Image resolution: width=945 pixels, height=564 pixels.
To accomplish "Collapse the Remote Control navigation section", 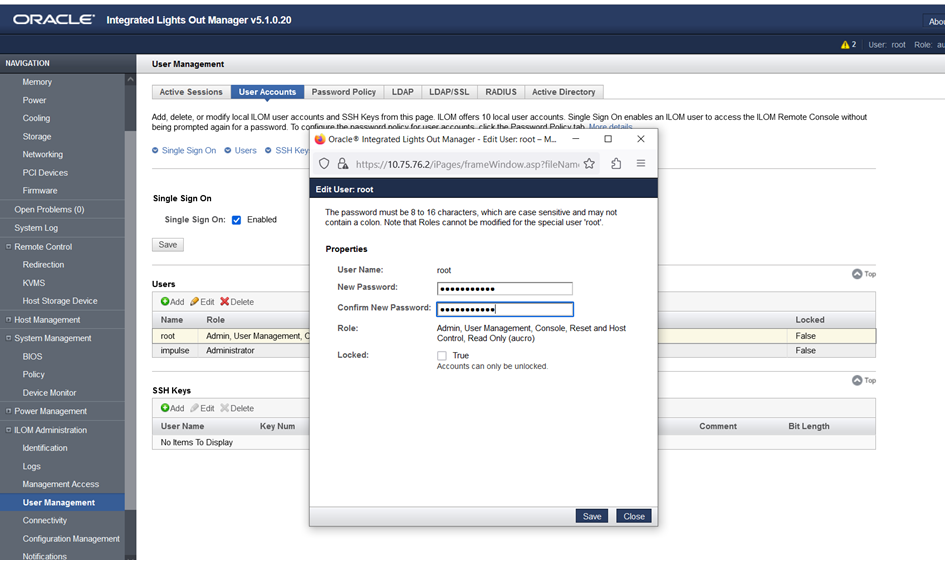I will 9,247.
